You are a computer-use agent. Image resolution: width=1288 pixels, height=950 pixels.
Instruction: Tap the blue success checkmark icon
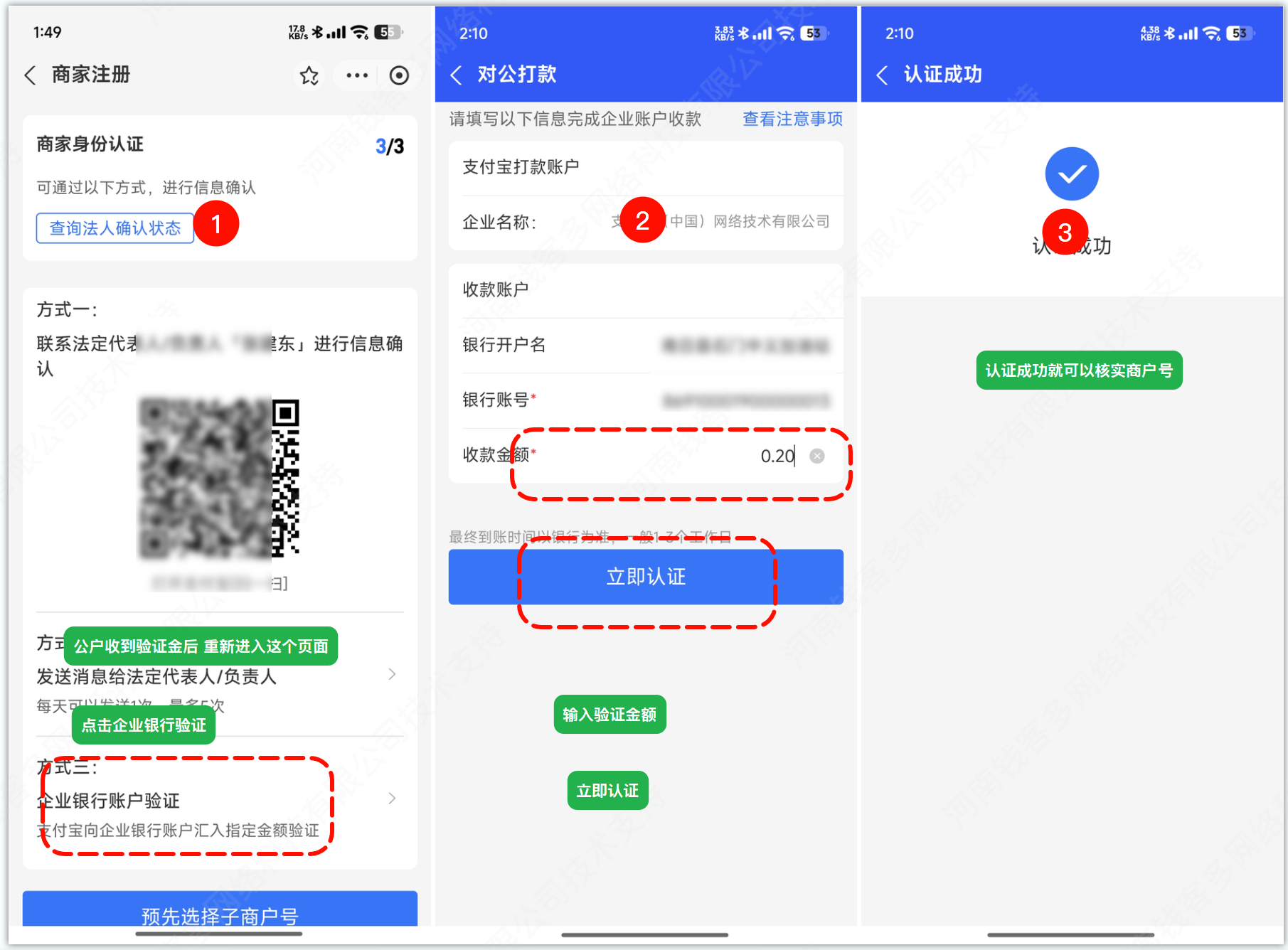pyautogui.click(x=1071, y=174)
